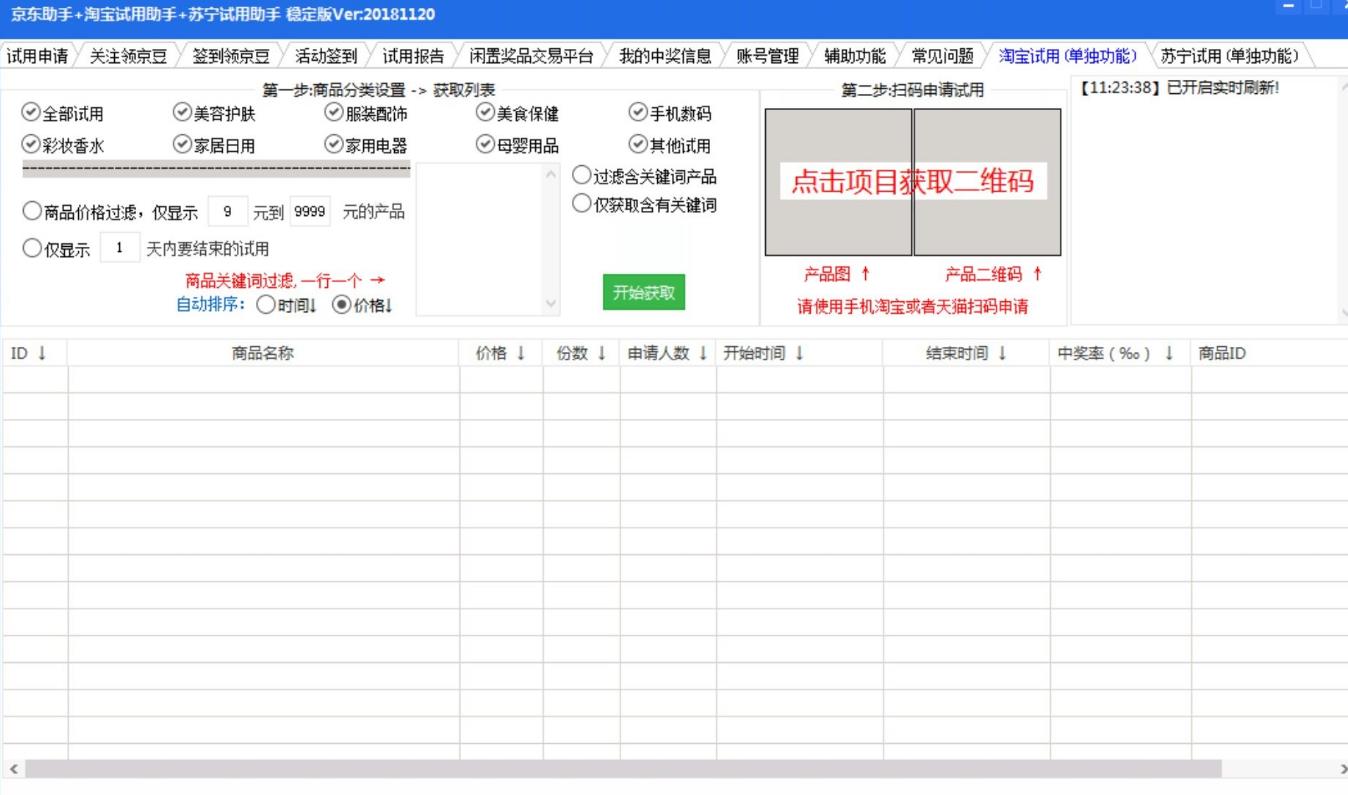The image size is (1348, 795).
Task: Click the green 开始获取 button
Action: tap(644, 292)
